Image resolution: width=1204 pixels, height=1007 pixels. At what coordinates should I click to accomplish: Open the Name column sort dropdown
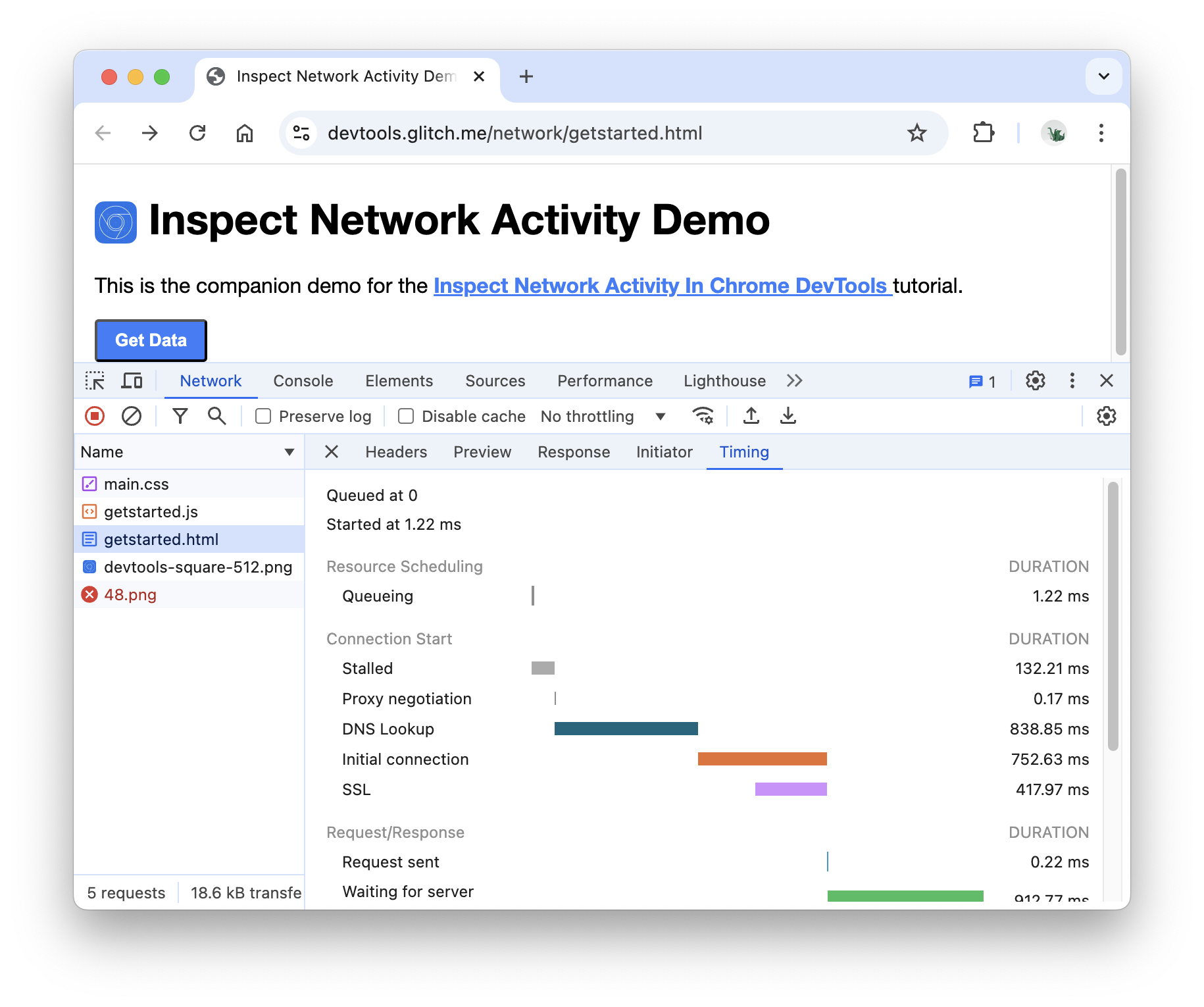[289, 452]
